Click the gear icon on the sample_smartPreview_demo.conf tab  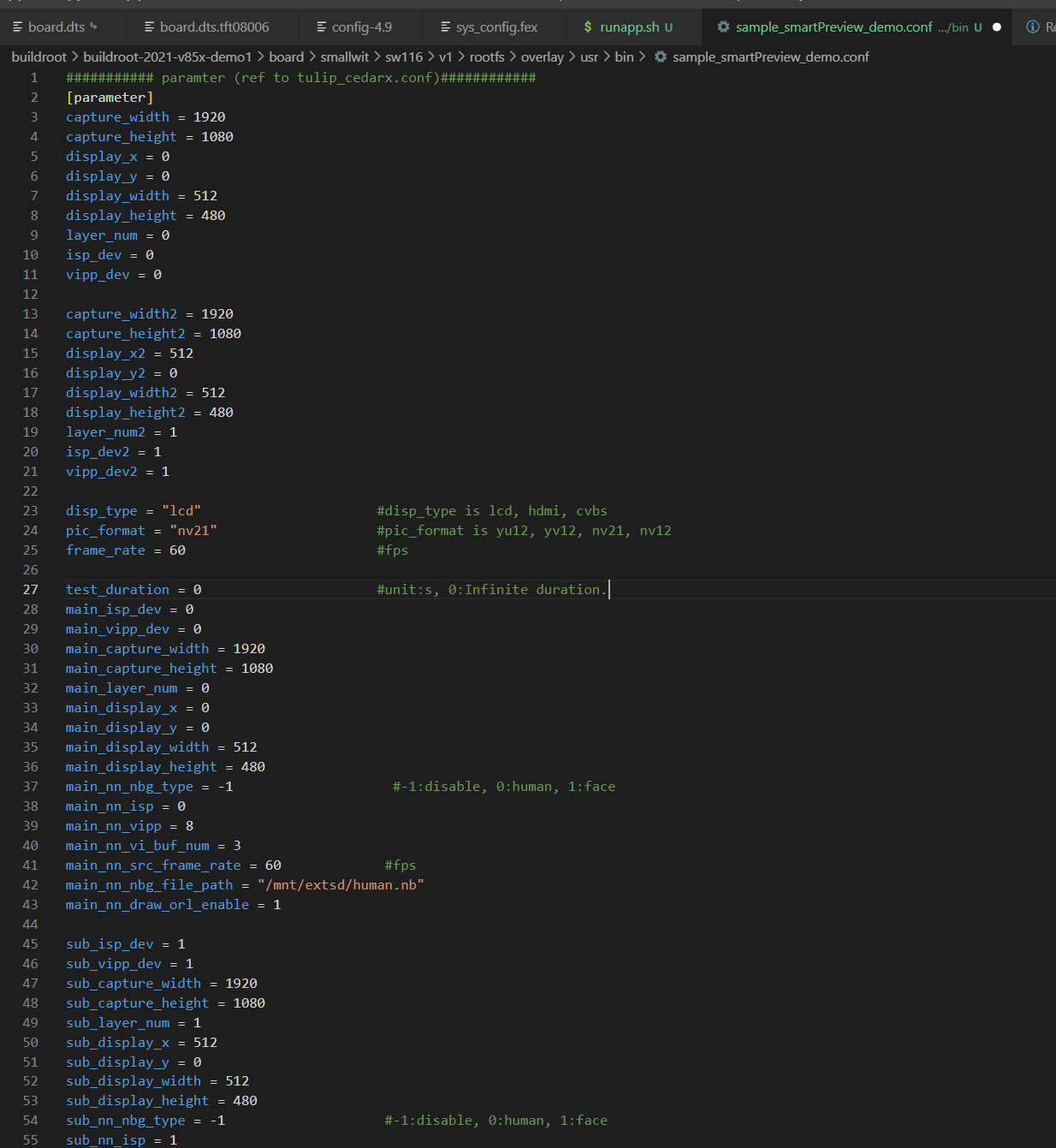(723, 27)
